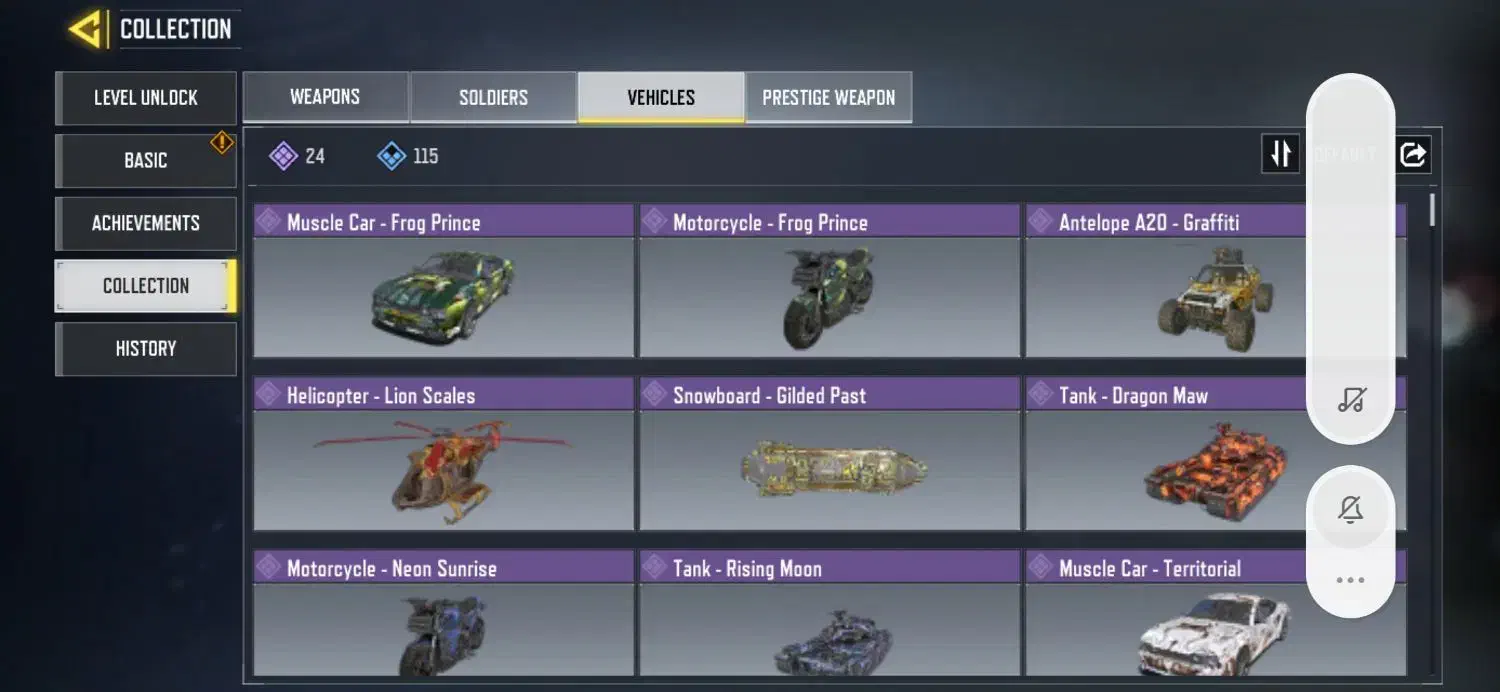This screenshot has height=692, width=1500.
Task: Select the Snowboard Gilded Past item
Action: [x=829, y=453]
